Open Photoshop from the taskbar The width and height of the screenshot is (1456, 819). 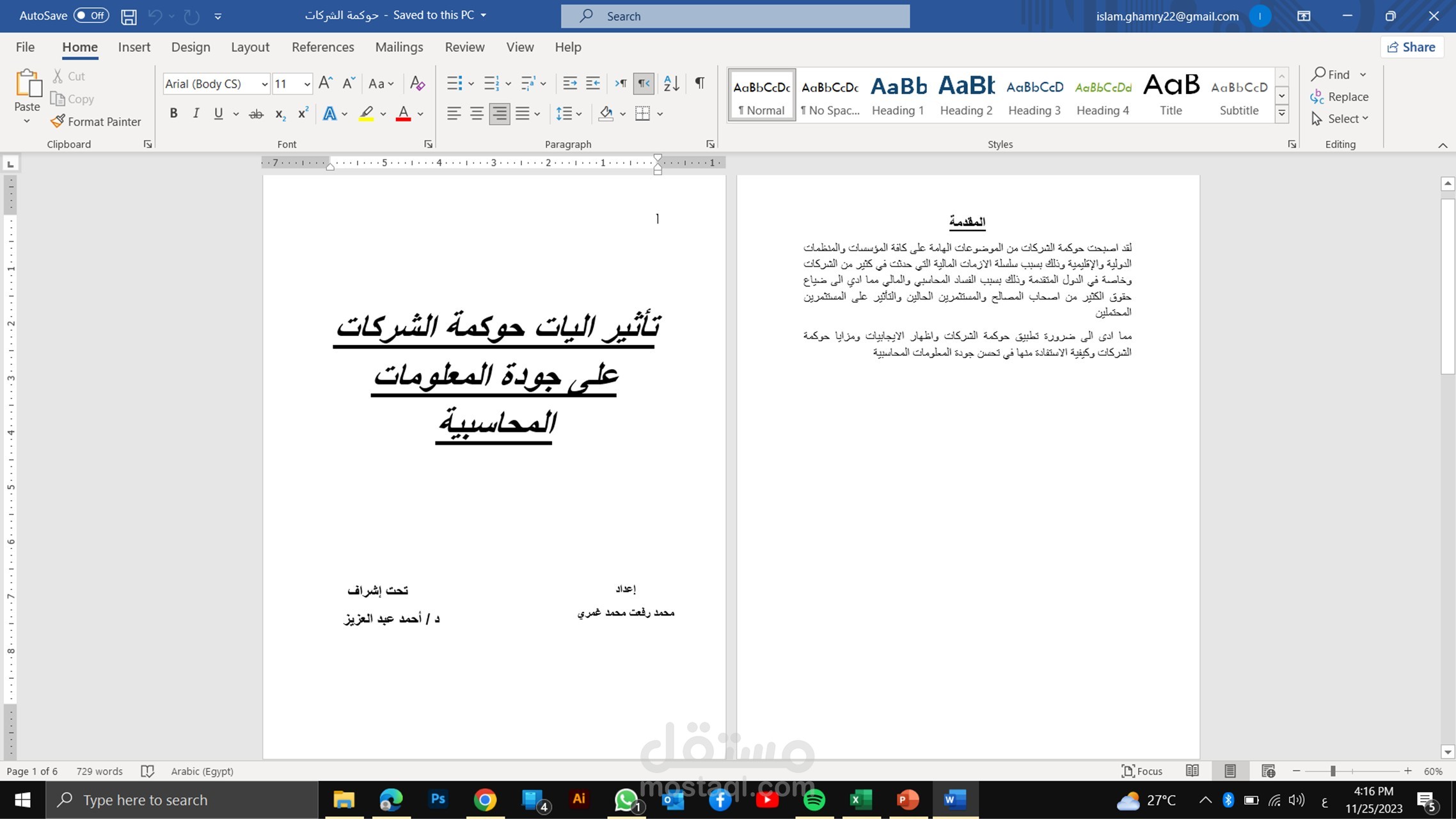pyautogui.click(x=438, y=800)
